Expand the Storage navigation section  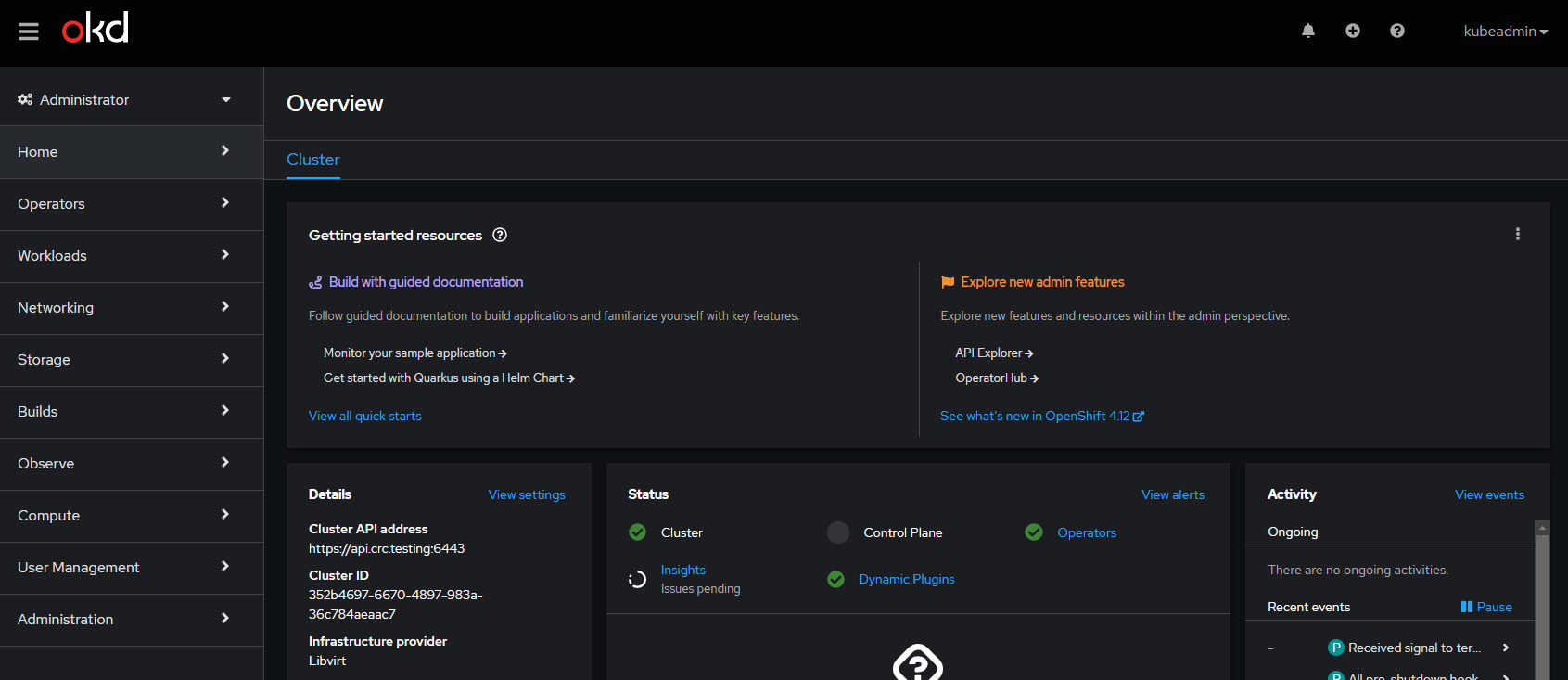[x=132, y=360]
